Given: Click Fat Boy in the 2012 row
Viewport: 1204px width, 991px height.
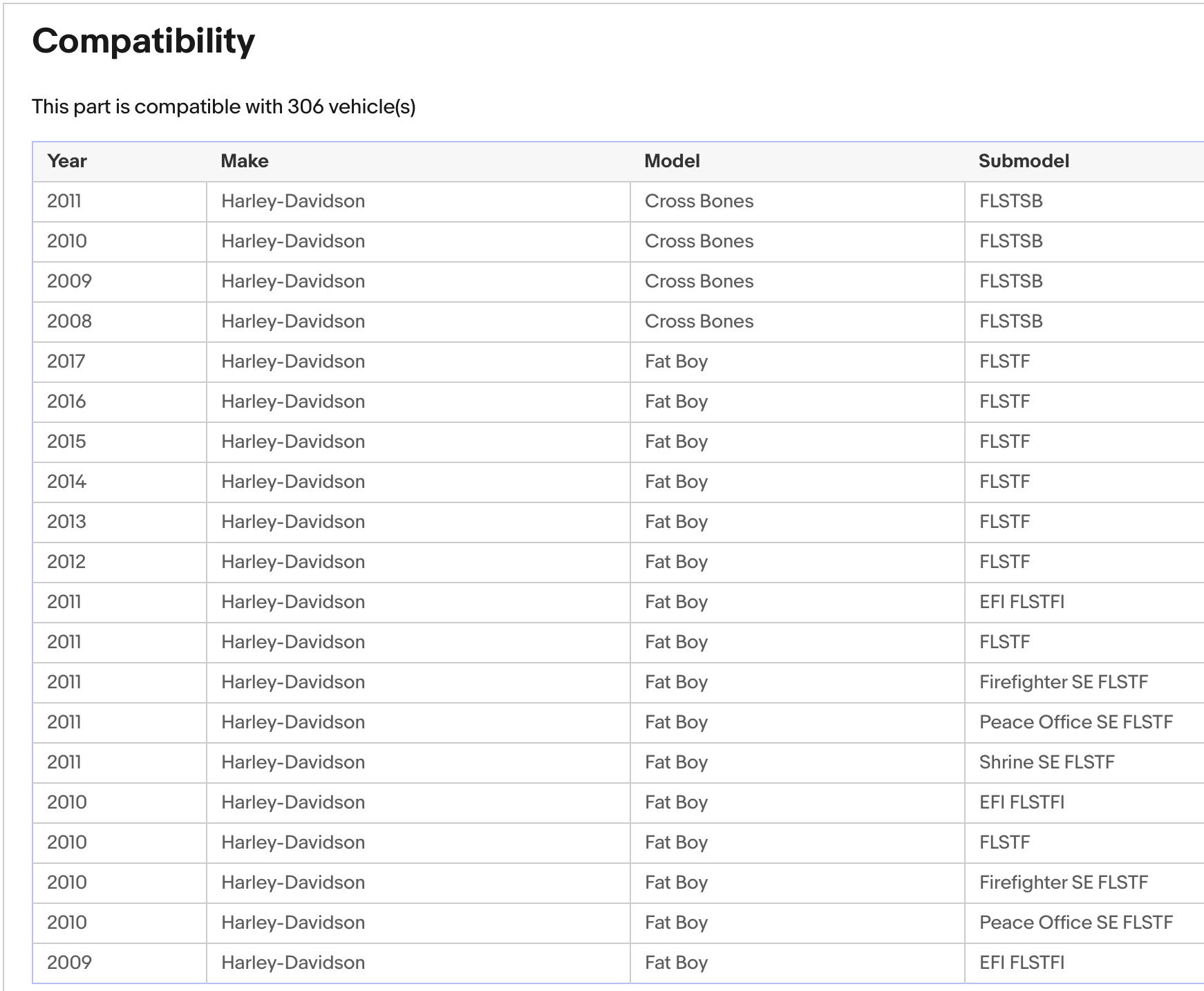Looking at the screenshot, I should (x=676, y=562).
